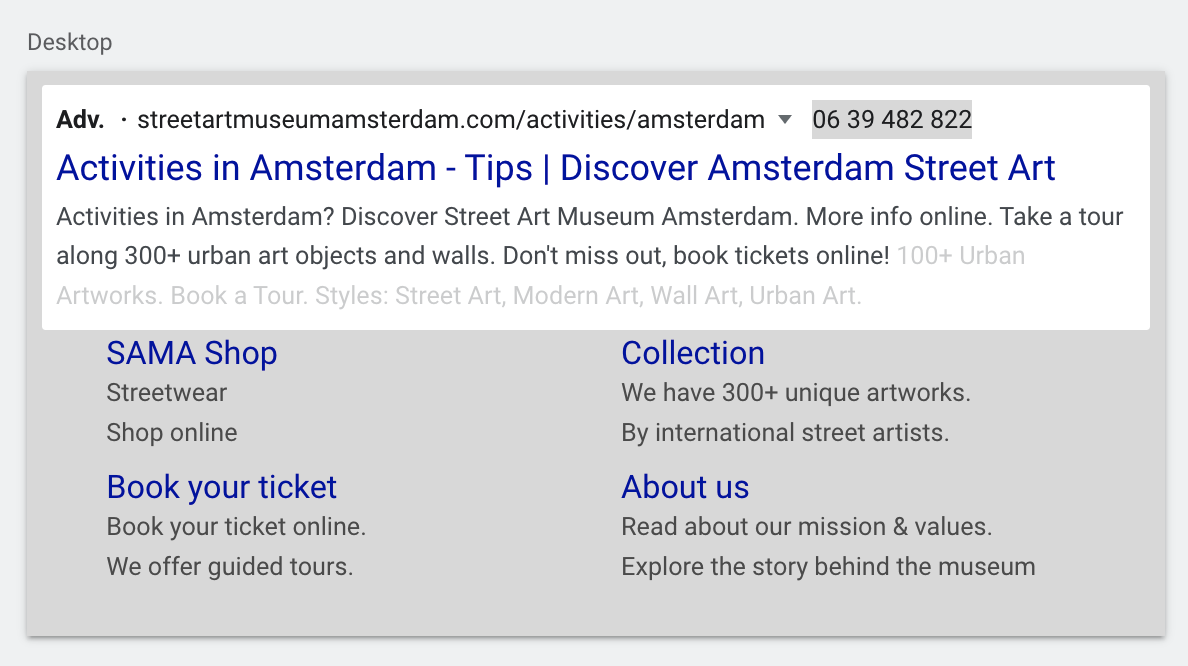
Task: Click the 'Adv.' label
Action: pyautogui.click(x=80, y=120)
